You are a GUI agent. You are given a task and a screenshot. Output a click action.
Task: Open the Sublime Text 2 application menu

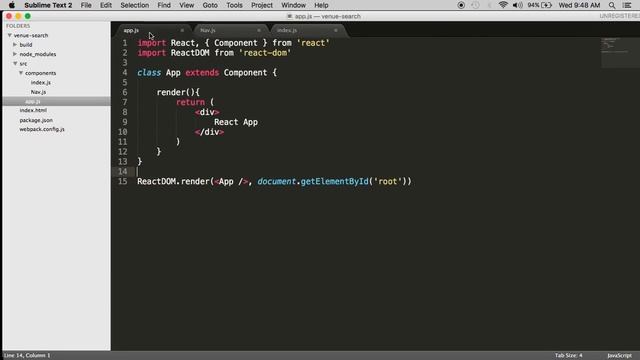pos(48,5)
